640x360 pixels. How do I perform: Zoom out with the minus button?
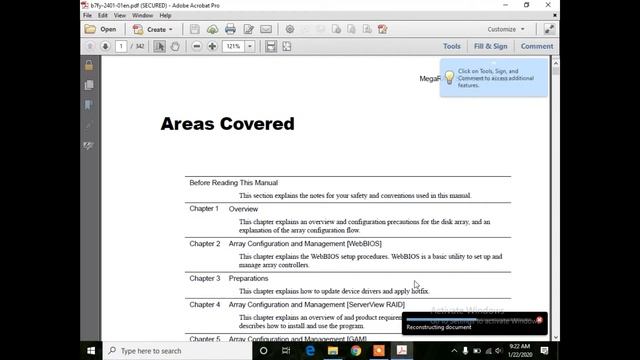click(196, 46)
